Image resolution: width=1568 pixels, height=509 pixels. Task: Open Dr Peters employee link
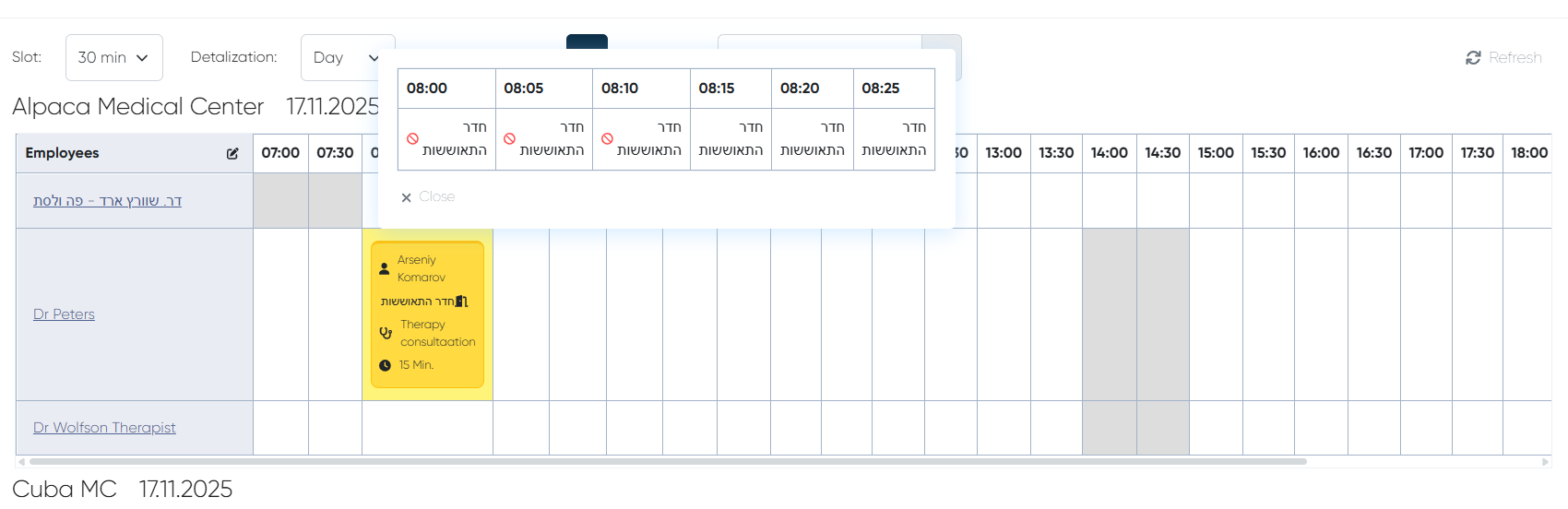point(64,314)
